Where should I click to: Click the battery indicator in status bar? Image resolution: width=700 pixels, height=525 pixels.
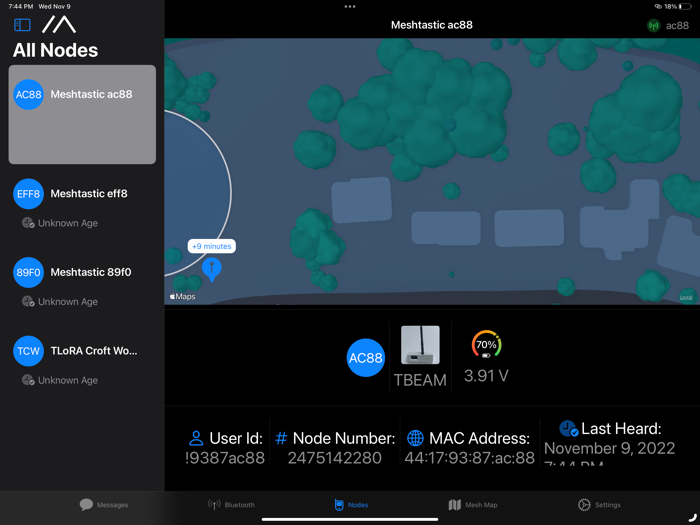click(x=685, y=7)
